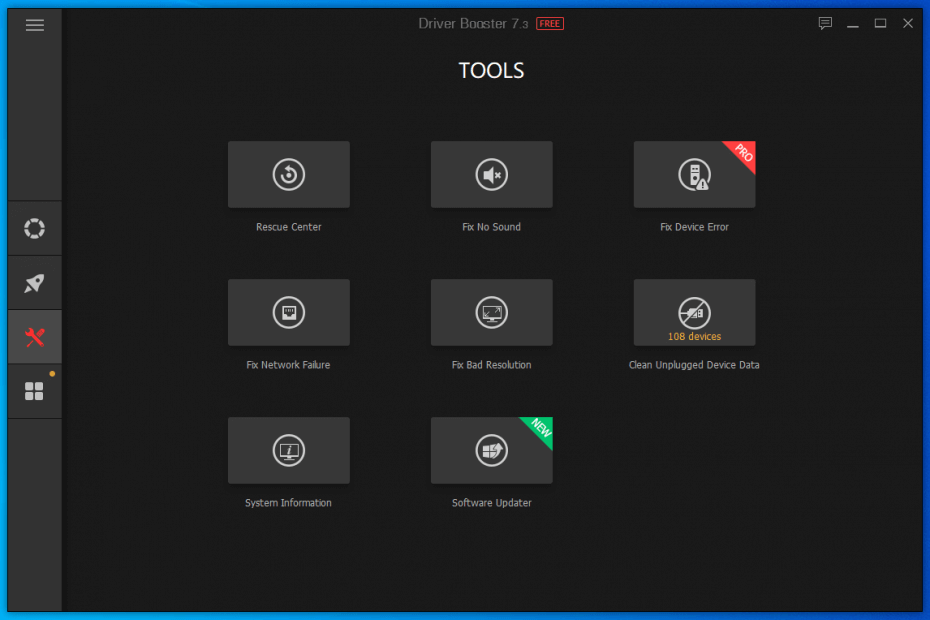Open the hamburger menu
930x620 pixels.
34,24
